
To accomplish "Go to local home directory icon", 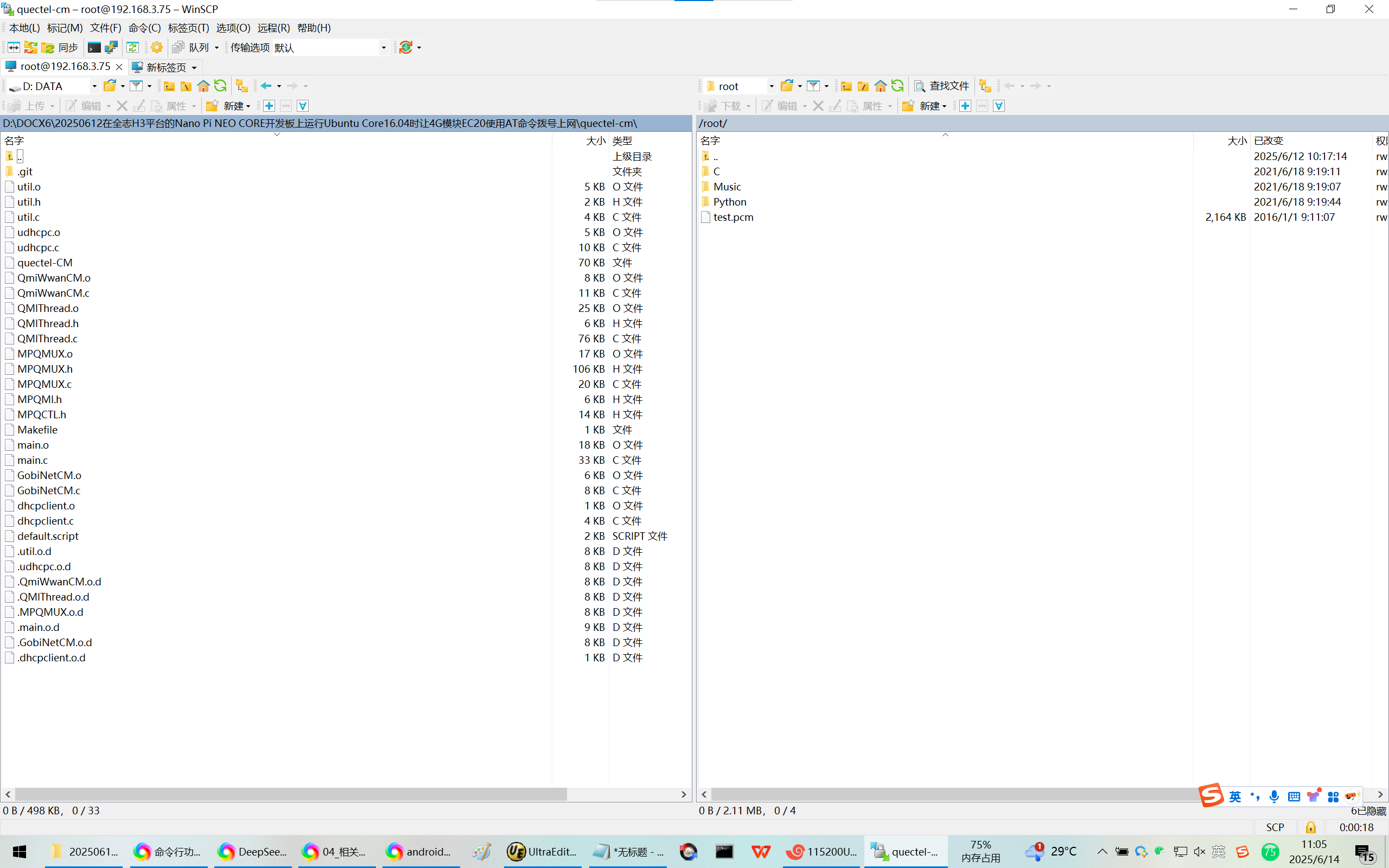I will pyautogui.click(x=203, y=86).
